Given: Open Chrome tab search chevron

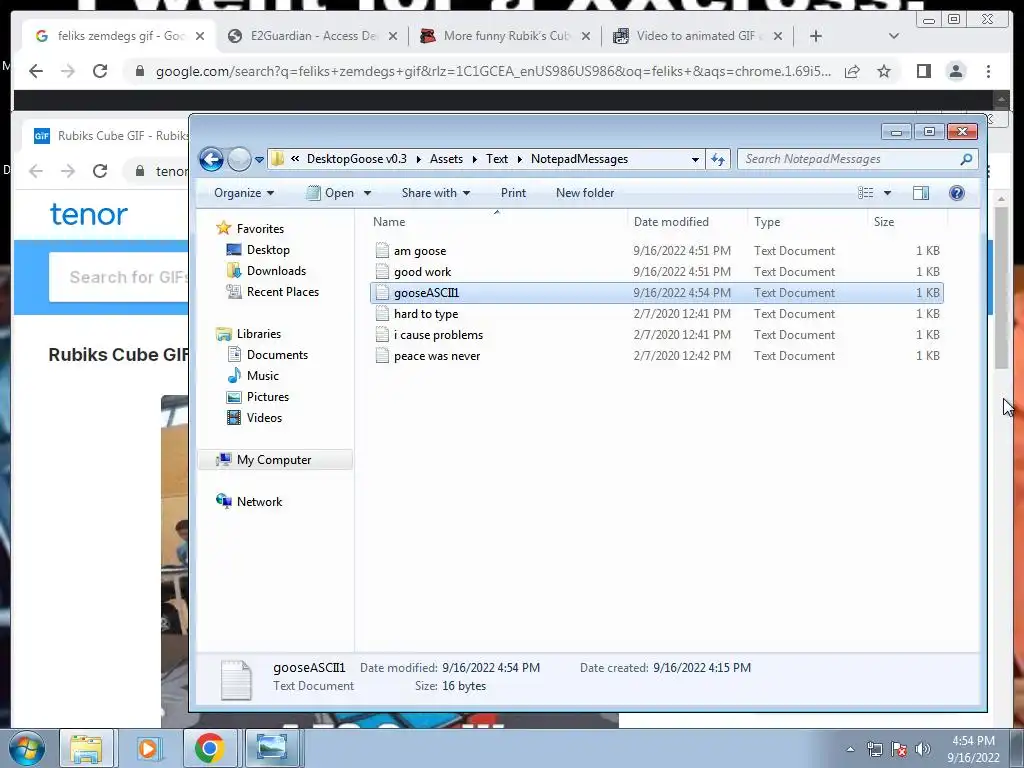Looking at the screenshot, I should tap(894, 36).
